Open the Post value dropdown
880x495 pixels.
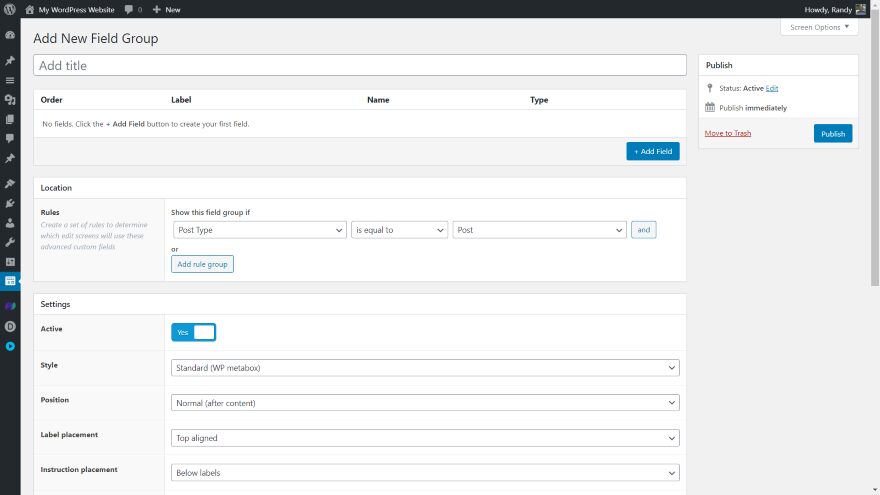click(x=539, y=230)
